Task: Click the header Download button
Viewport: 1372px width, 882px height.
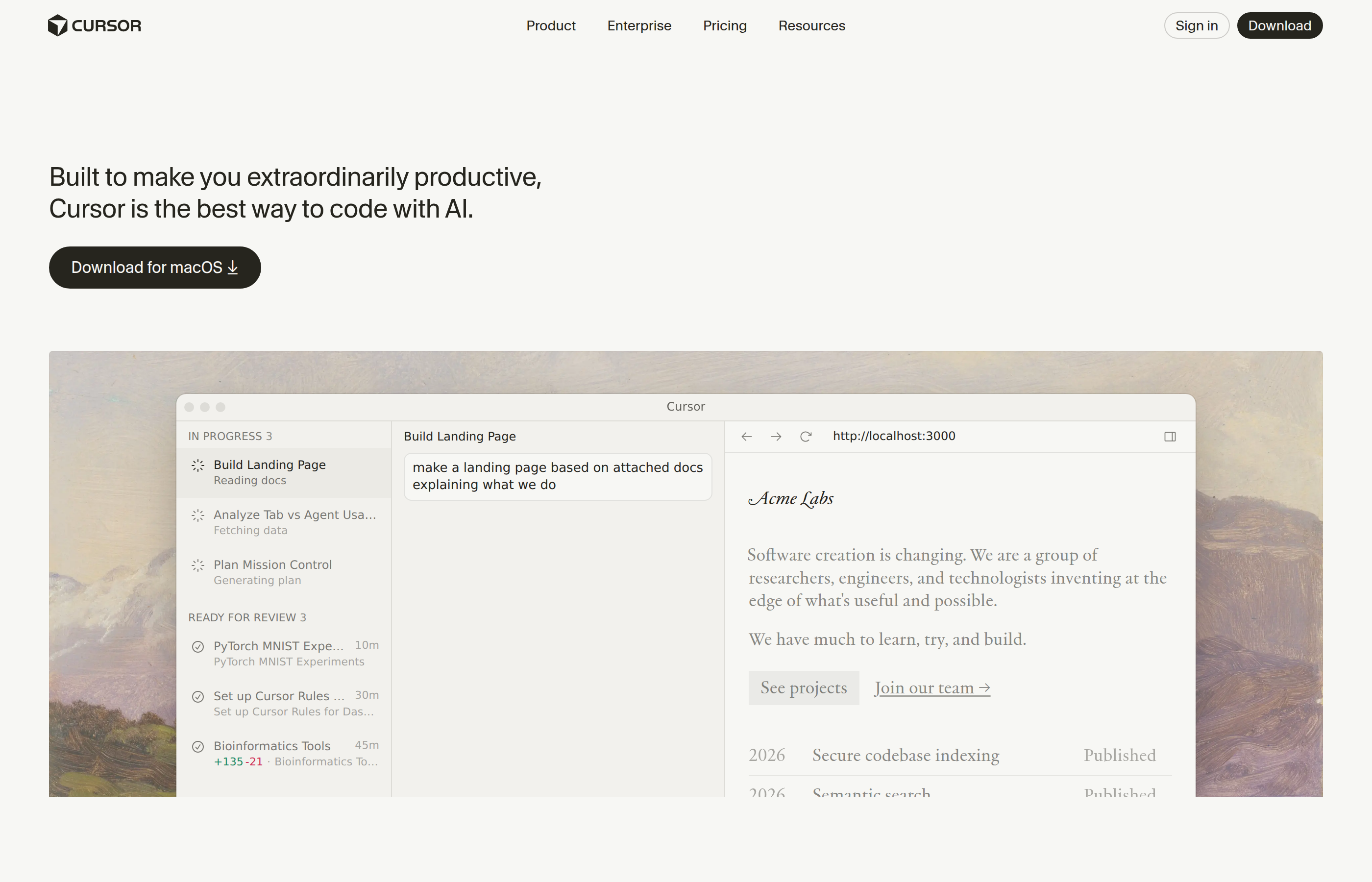Action: tap(1279, 26)
